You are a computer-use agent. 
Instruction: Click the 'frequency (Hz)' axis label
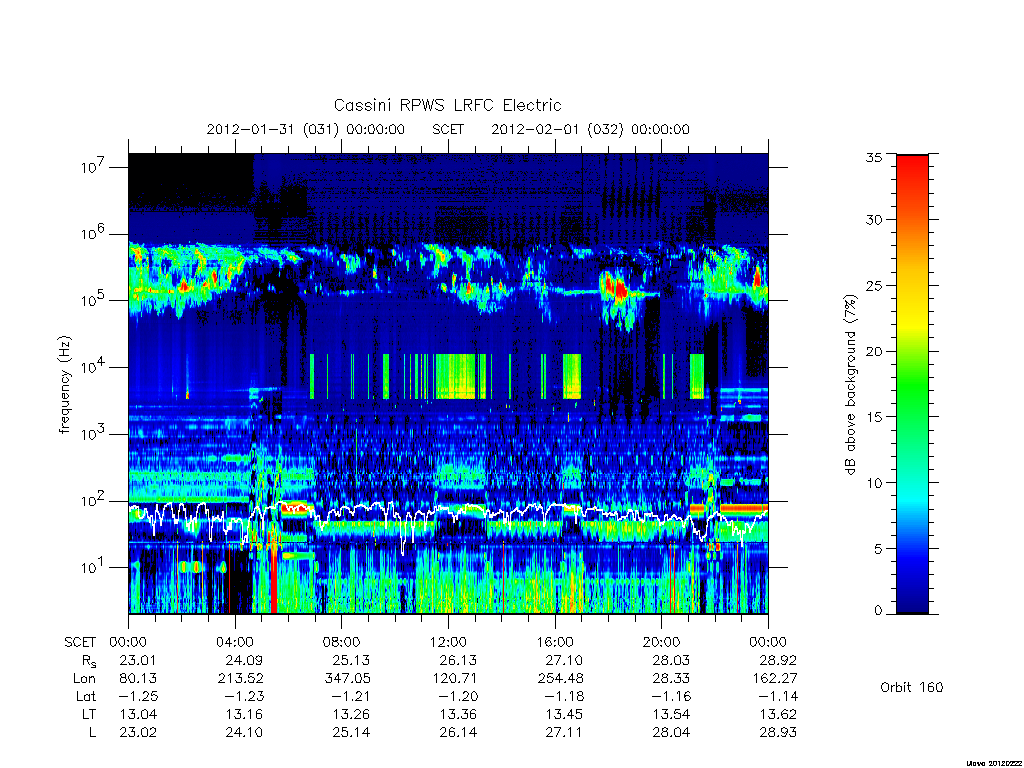[x=65, y=385]
